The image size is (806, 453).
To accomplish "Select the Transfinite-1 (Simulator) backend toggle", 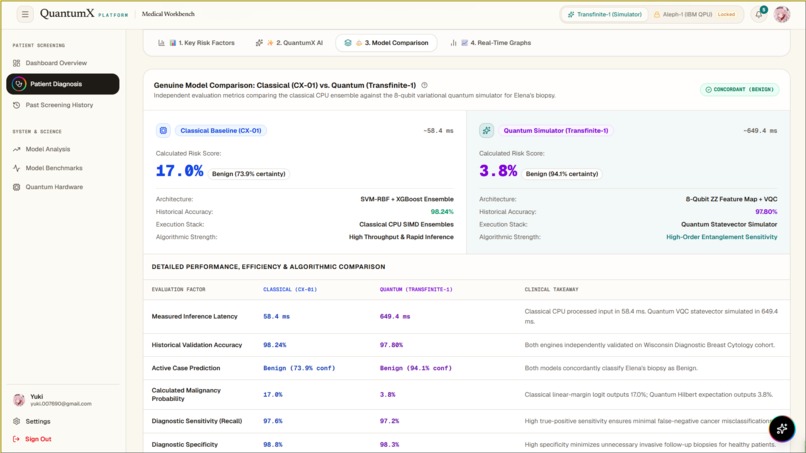I will pos(605,14).
